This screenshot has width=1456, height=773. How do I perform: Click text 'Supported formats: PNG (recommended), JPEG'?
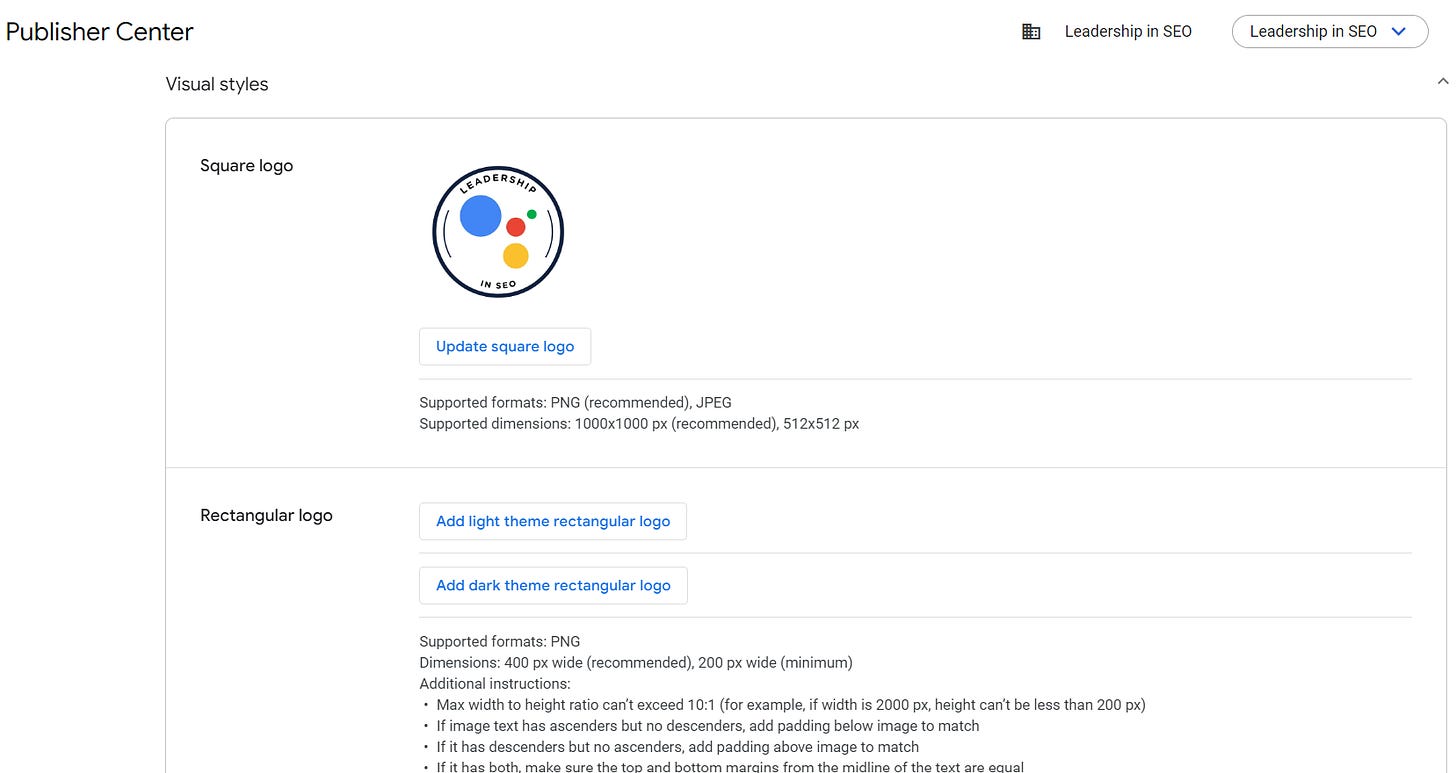575,402
